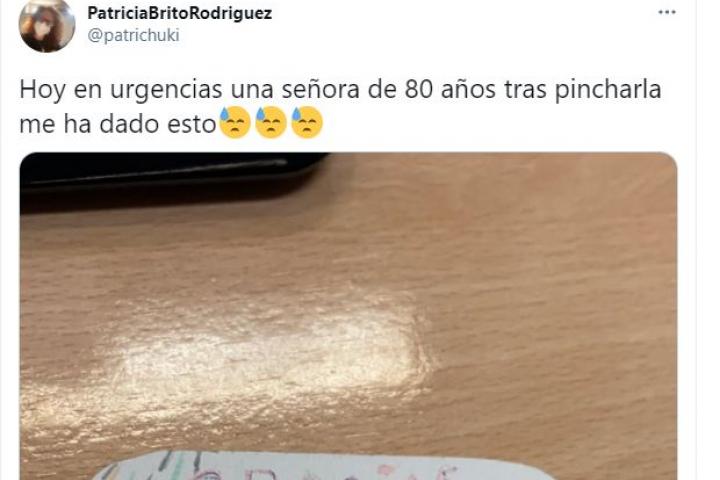Click the word "pincharla" in the tweet
This screenshot has height=480, width=720.
(608, 90)
